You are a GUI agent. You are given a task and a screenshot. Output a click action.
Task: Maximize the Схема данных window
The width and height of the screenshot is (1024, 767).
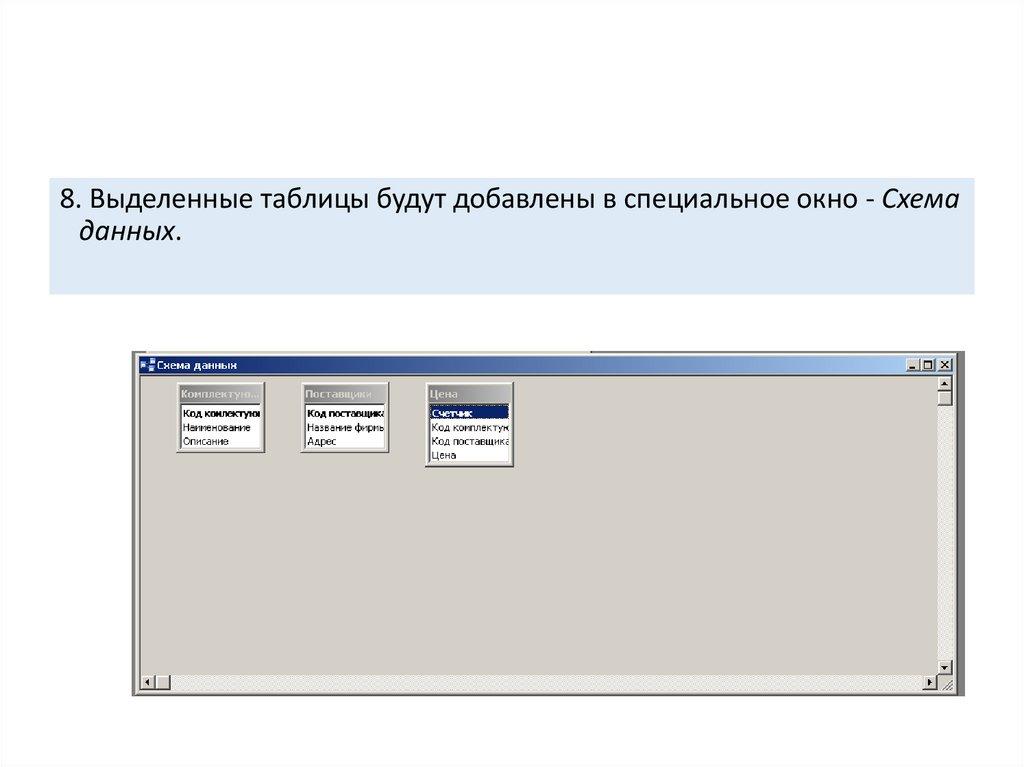pos(928,365)
